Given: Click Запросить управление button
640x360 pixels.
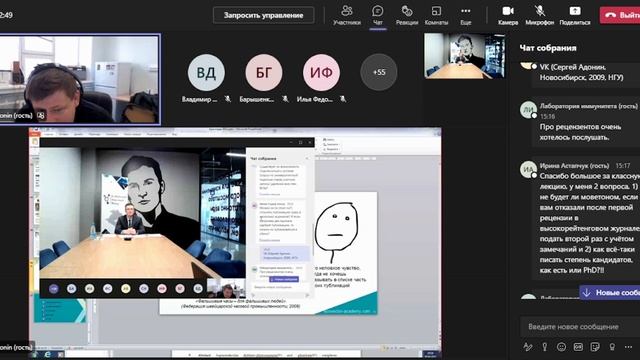Looking at the screenshot, I should pyautogui.click(x=264, y=15).
